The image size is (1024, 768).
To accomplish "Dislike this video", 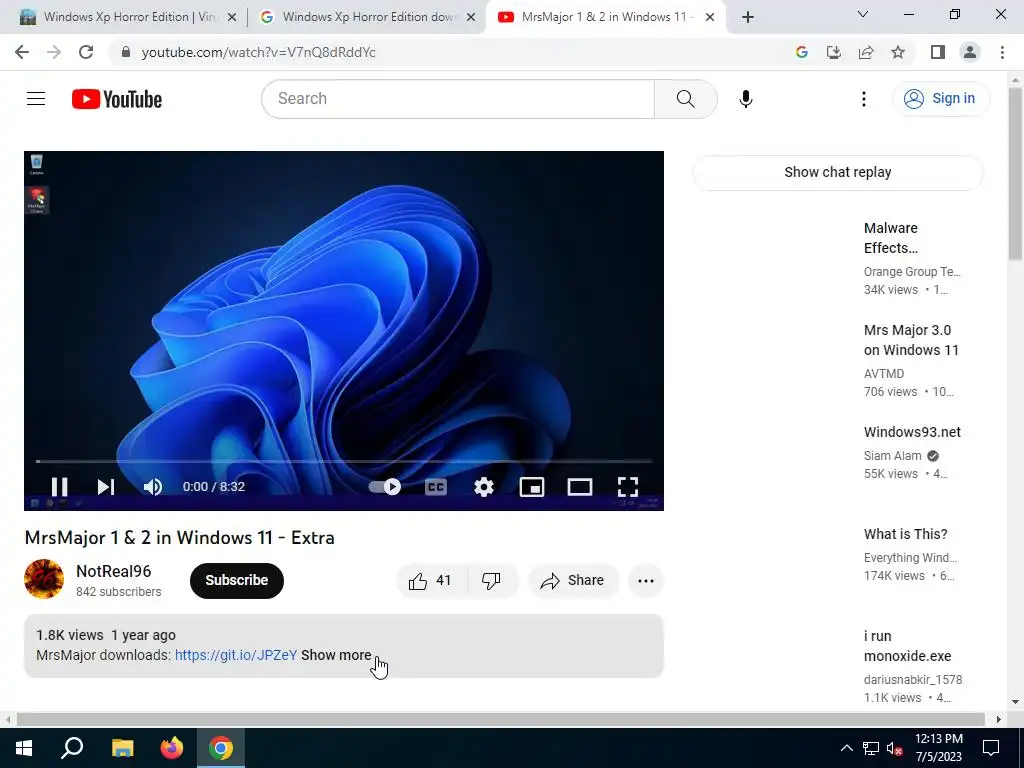I will pyautogui.click(x=491, y=580).
